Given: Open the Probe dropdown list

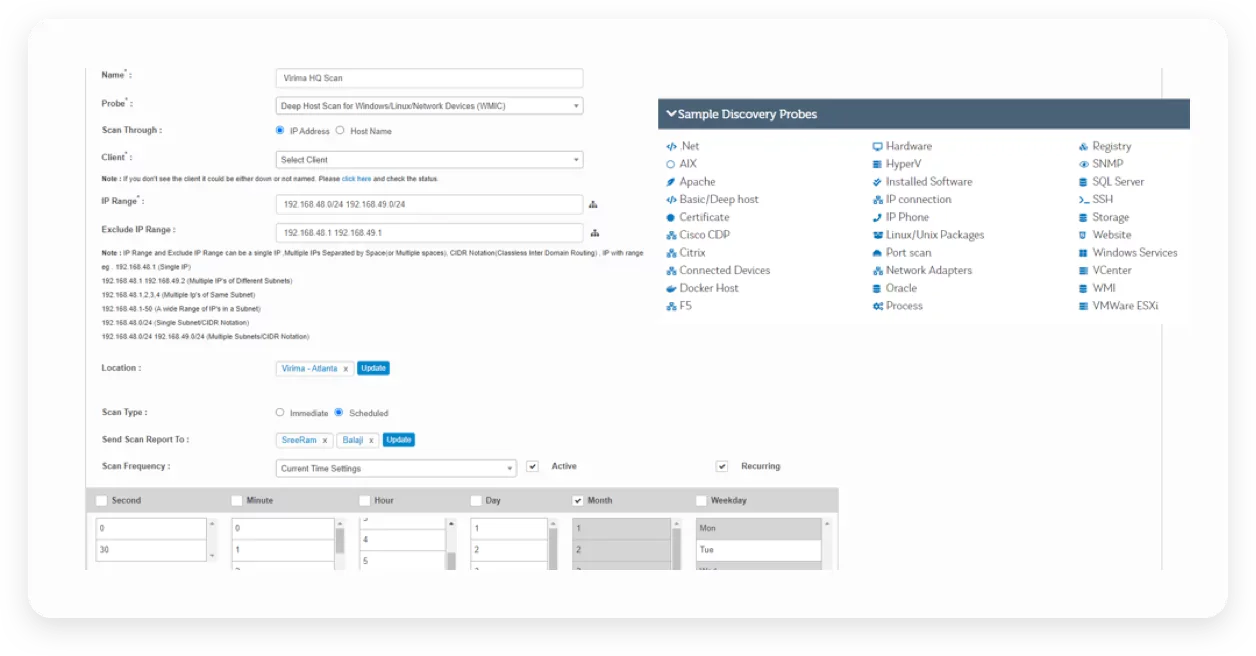Looking at the screenshot, I should click(429, 106).
